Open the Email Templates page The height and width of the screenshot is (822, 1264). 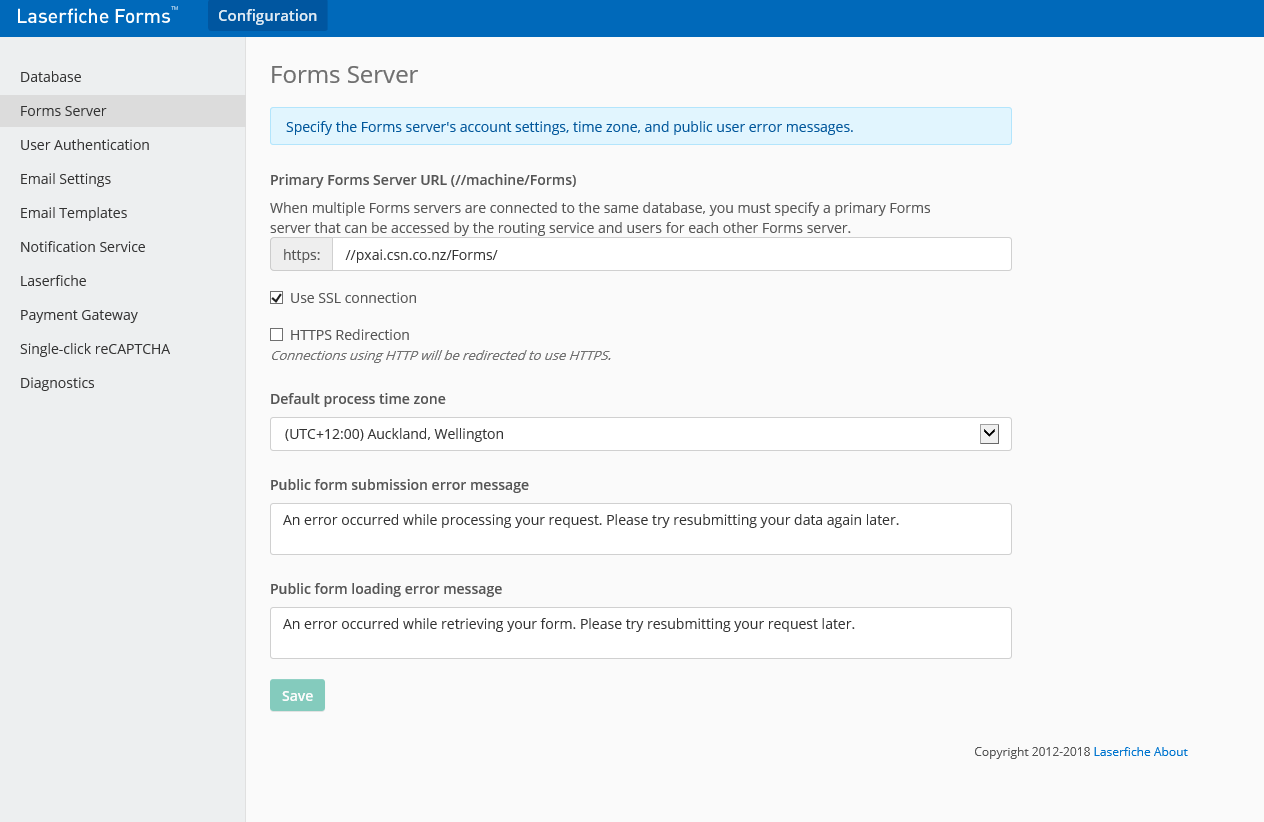tap(73, 213)
